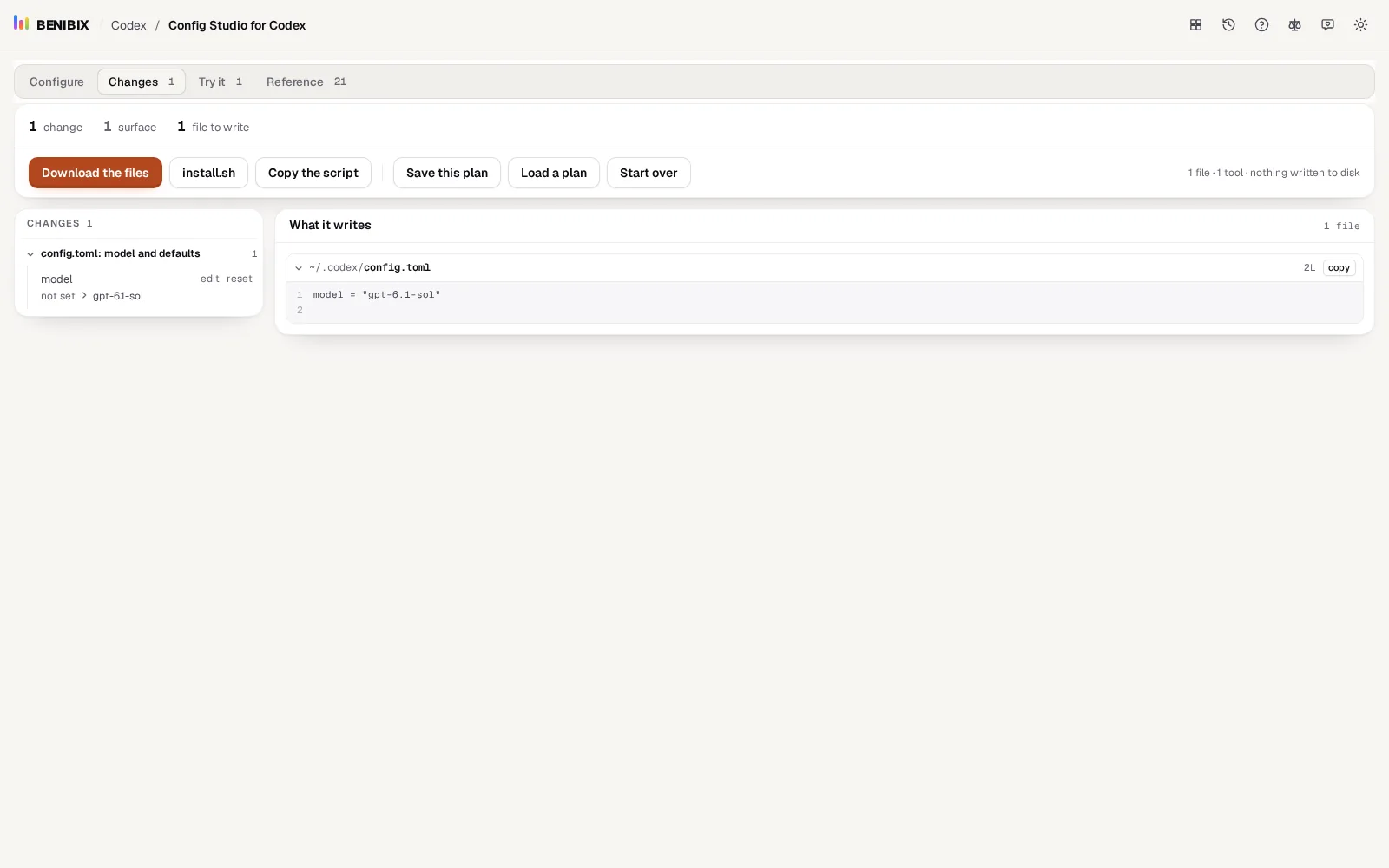
Task: Open the history clock icon
Action: (x=1228, y=25)
